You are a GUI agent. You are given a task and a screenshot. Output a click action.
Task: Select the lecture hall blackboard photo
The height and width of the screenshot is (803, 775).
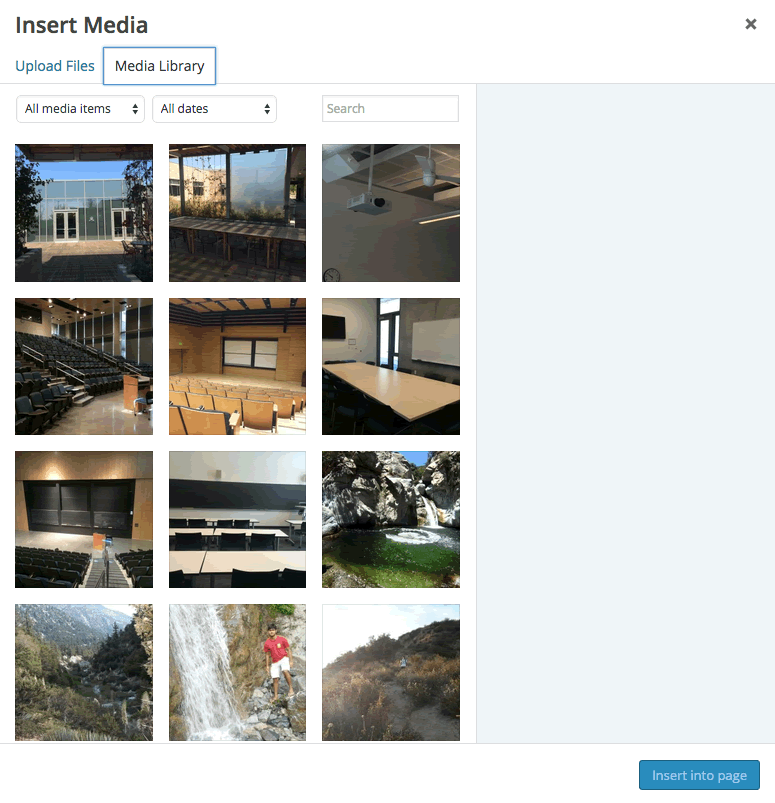click(x=84, y=519)
